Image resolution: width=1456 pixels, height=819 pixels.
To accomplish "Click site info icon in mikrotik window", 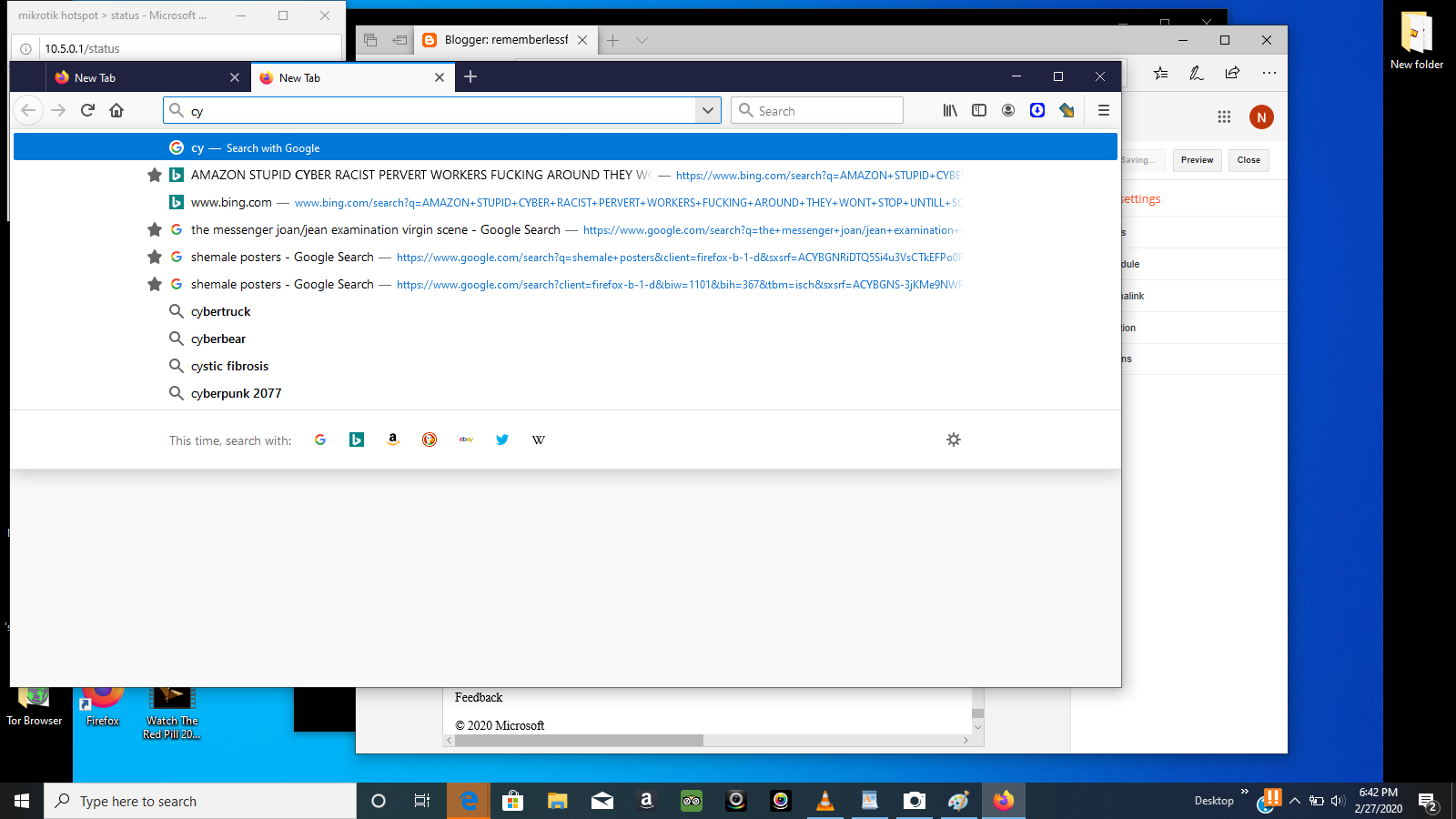I will pos(25,48).
